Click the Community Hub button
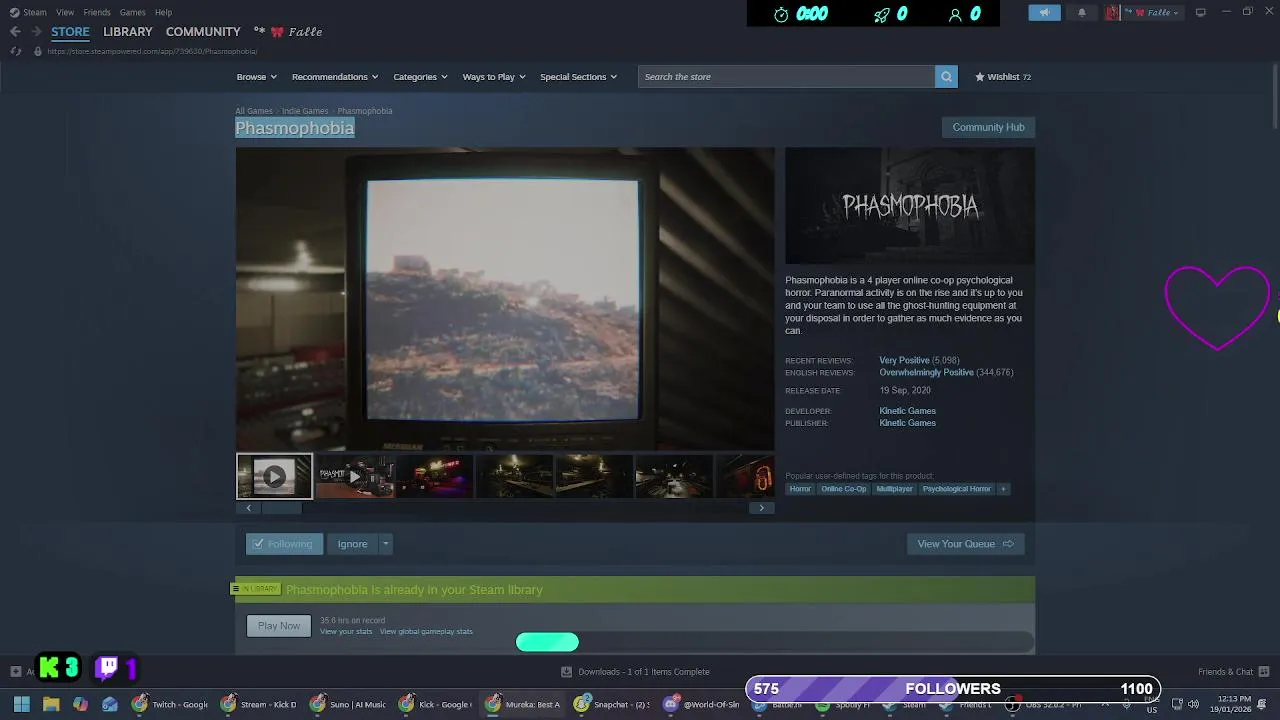 (988, 127)
